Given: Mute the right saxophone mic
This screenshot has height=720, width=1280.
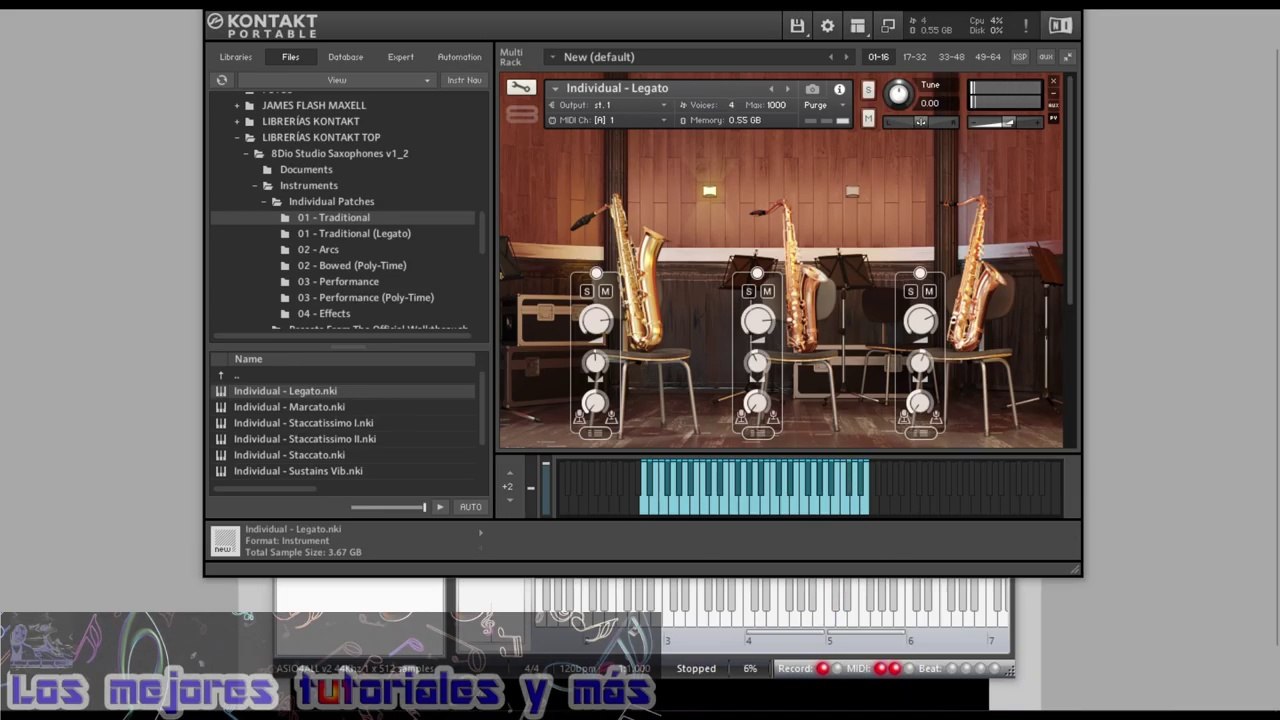Looking at the screenshot, I should tap(929, 291).
